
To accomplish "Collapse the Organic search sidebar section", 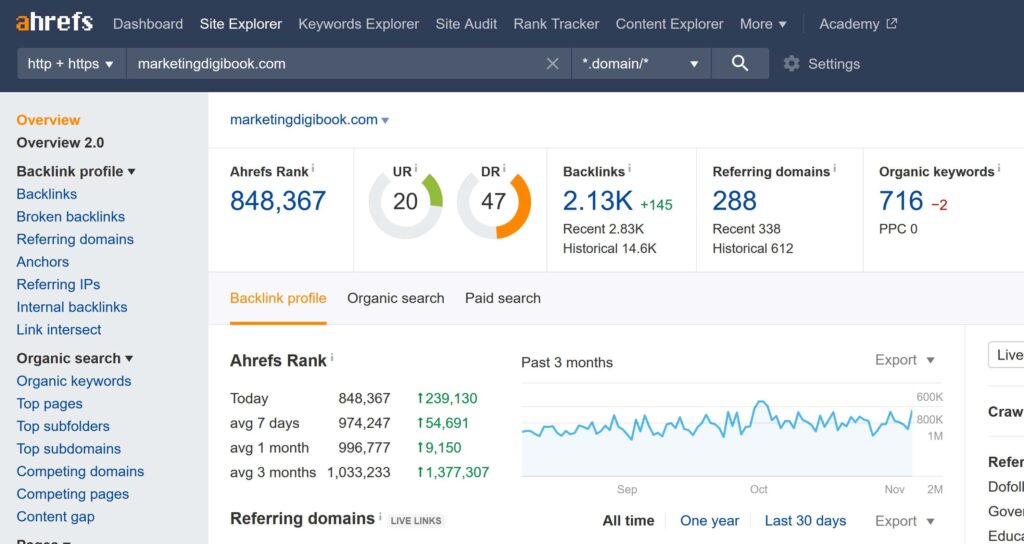I will (x=74, y=358).
